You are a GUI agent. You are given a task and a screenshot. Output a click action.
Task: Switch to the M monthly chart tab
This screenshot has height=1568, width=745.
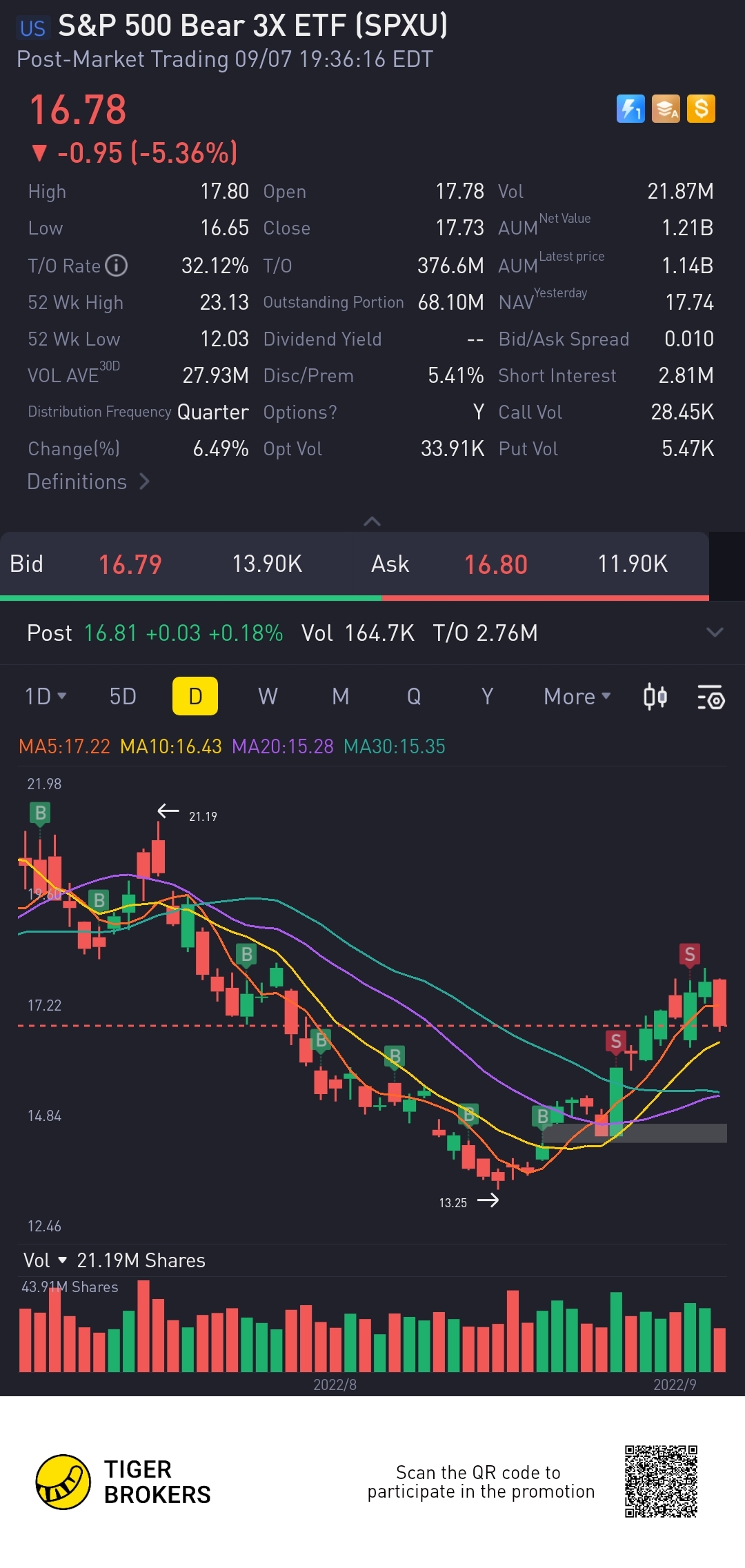(340, 696)
